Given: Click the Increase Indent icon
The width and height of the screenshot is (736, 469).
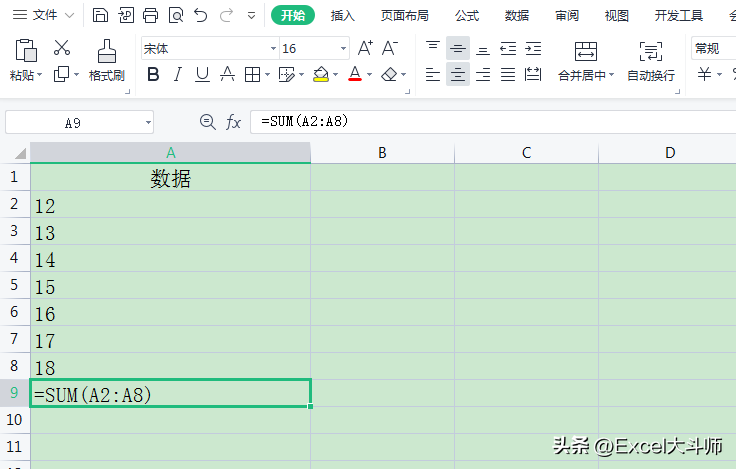Looking at the screenshot, I should tap(533, 48).
